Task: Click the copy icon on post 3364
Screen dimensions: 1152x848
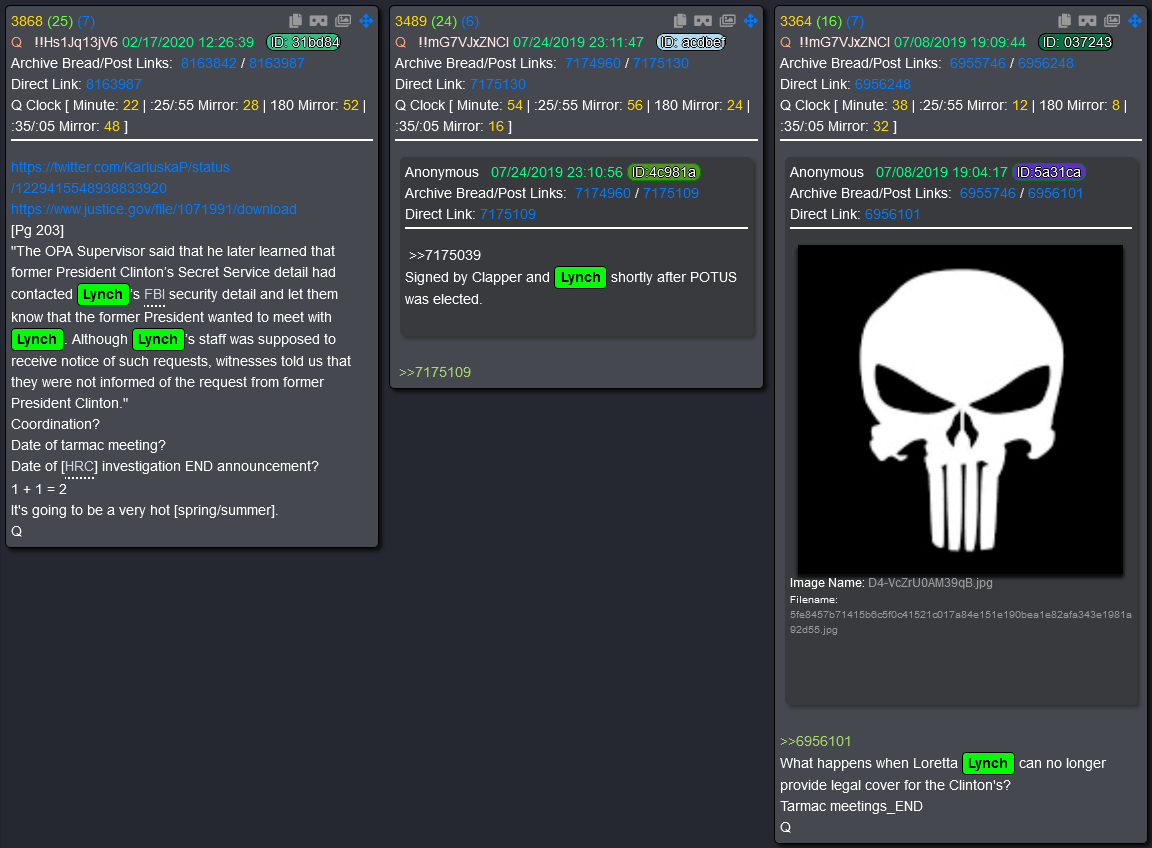Action: [1065, 21]
